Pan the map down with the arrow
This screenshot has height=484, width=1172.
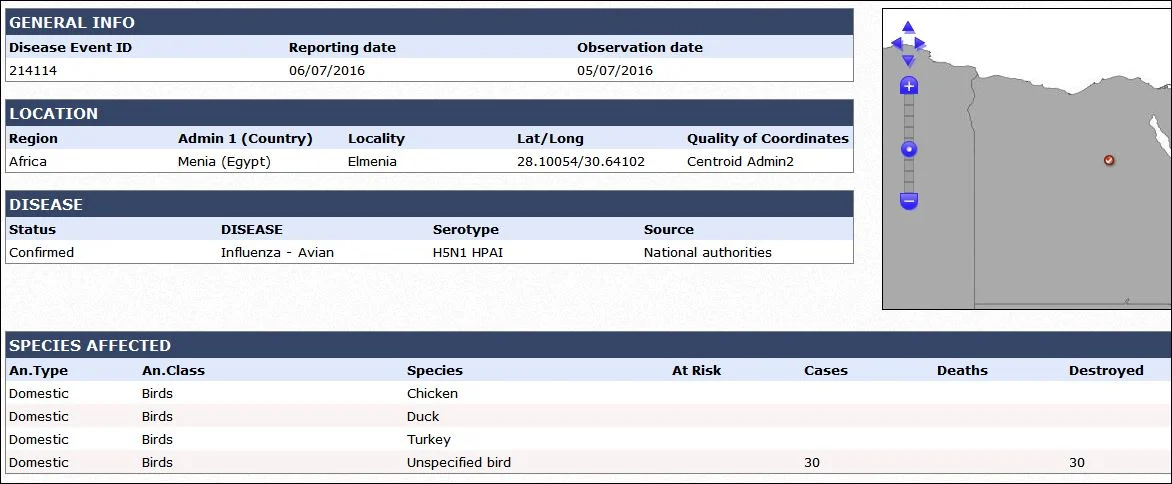(908, 60)
